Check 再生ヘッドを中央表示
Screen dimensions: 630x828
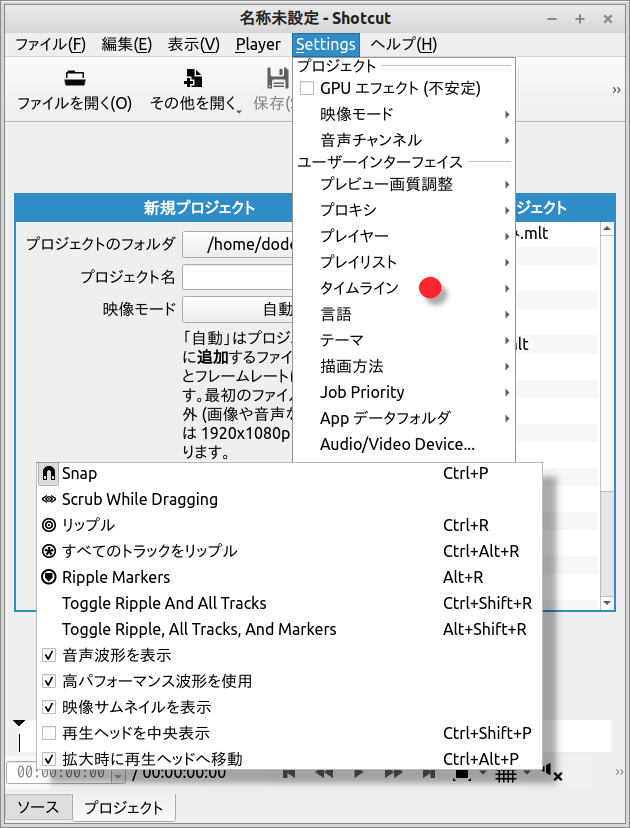(49, 733)
